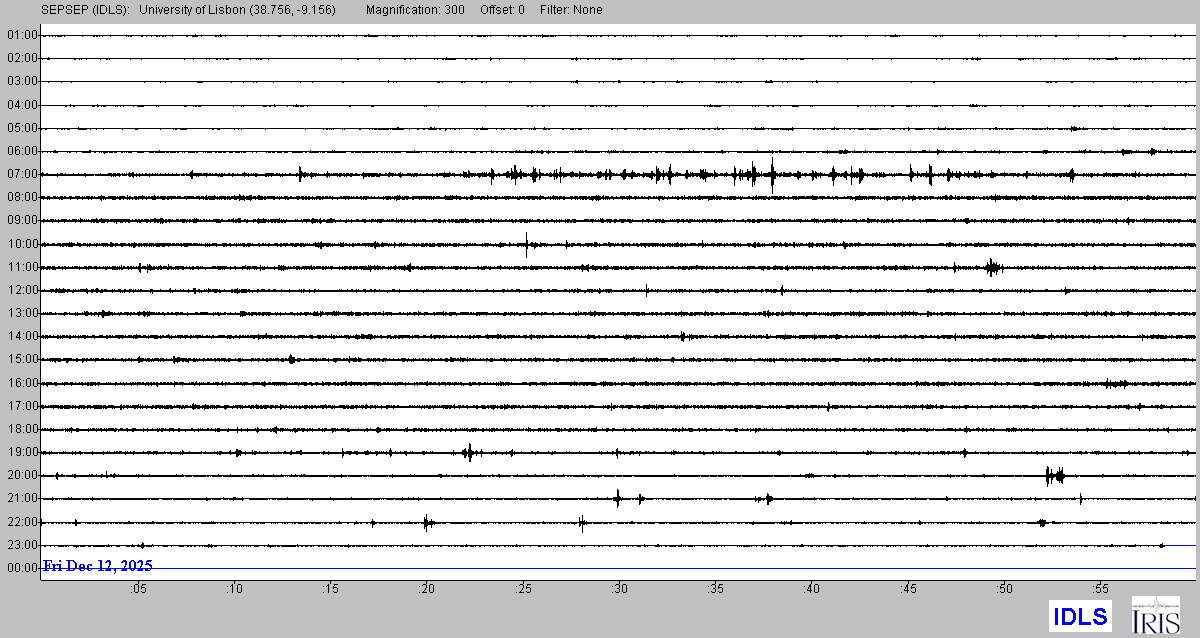This screenshot has height=638, width=1200.
Task: Click the 11:00 hour row label
Action: 22,268
